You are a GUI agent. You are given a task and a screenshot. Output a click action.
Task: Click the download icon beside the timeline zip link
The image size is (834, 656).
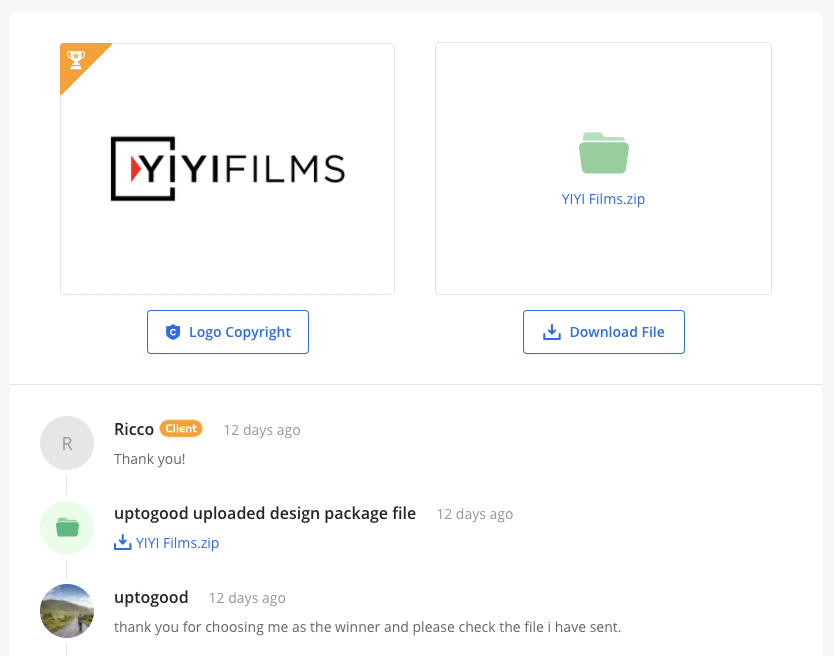tap(123, 543)
